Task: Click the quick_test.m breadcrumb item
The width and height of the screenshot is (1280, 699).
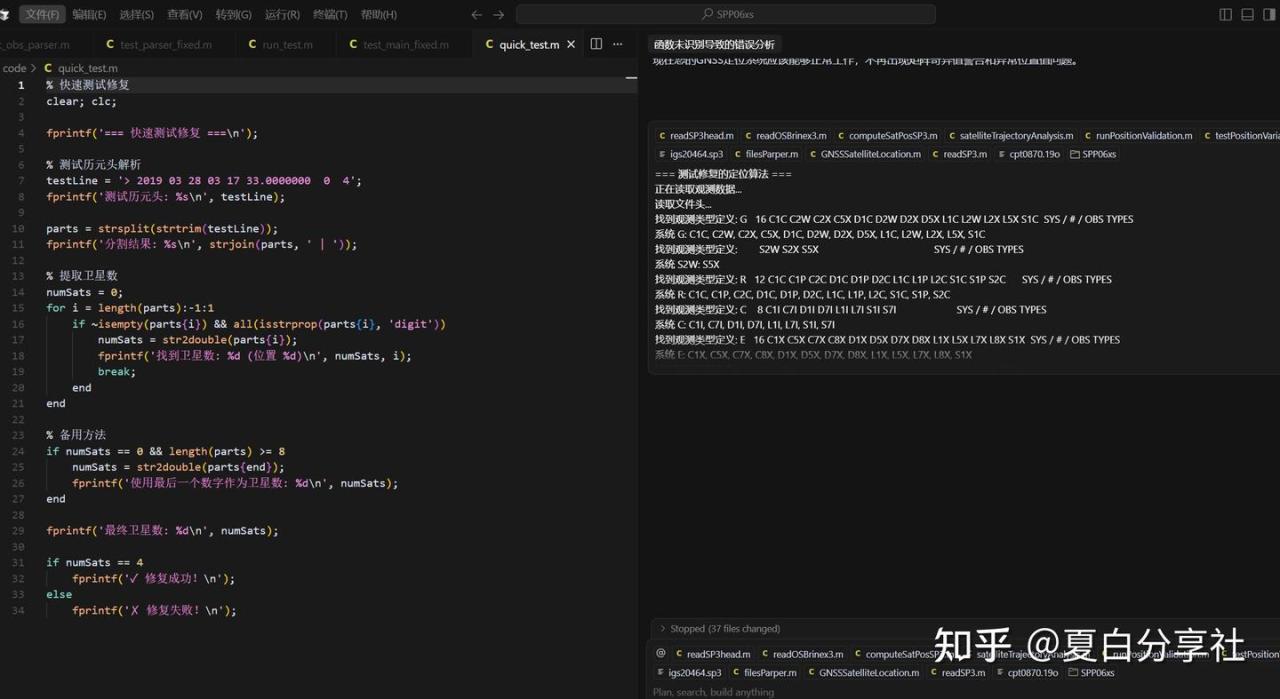Action: (81, 68)
